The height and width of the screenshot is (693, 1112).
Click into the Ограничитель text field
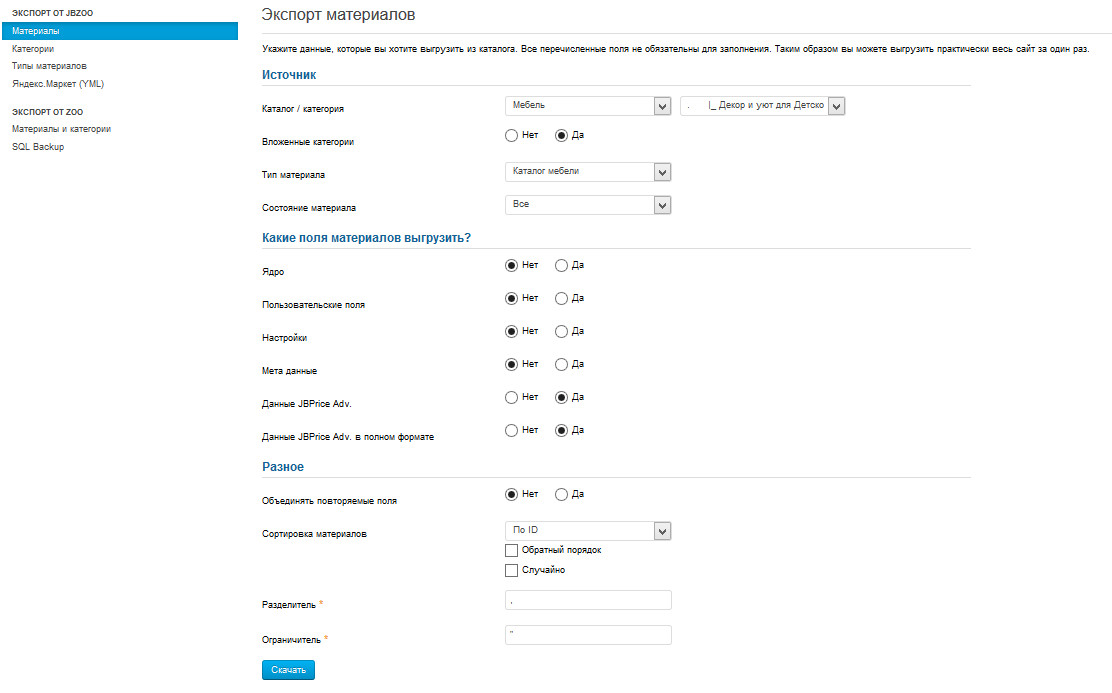point(589,635)
